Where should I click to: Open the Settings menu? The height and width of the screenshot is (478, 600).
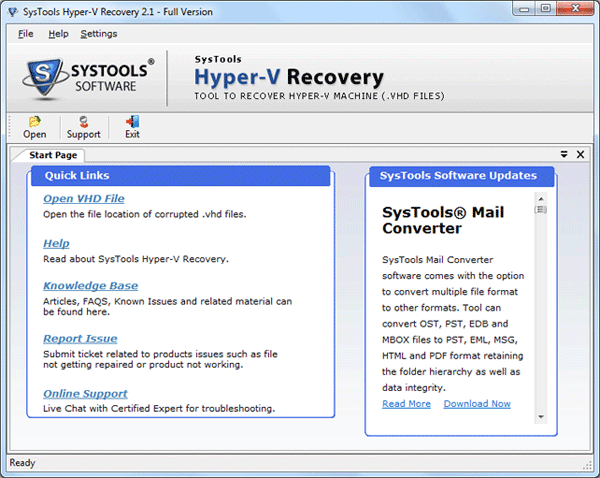click(x=98, y=33)
